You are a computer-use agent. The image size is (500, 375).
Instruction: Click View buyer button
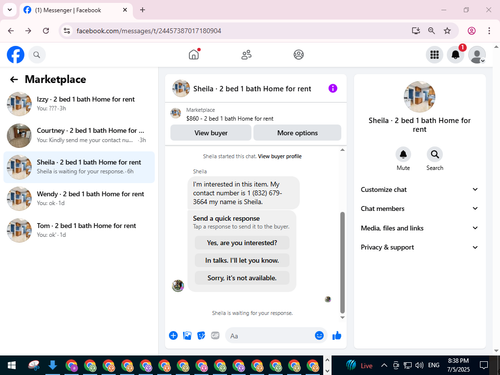pyautogui.click(x=211, y=133)
